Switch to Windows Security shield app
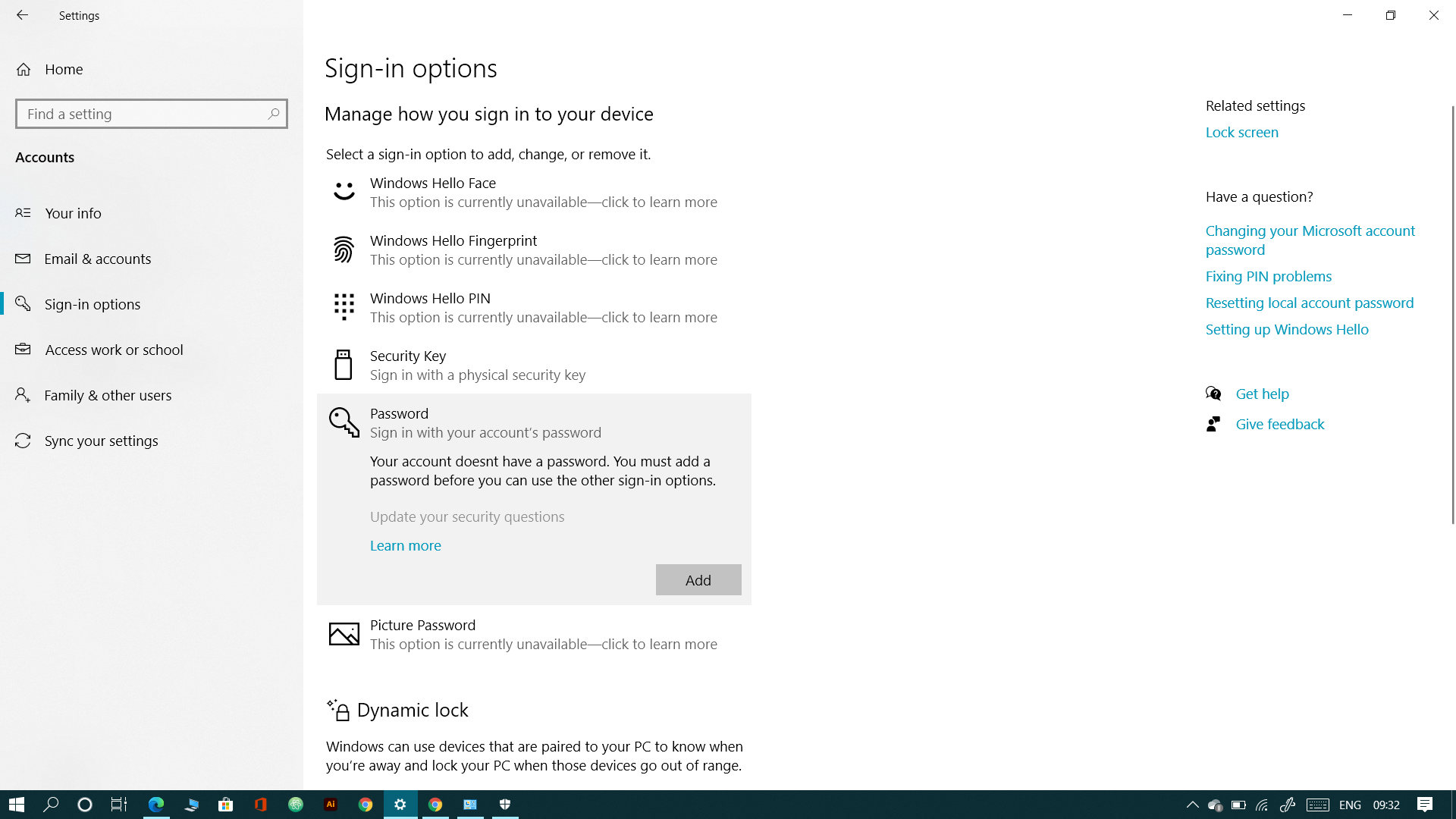This screenshot has height=819, width=1456. point(505,805)
